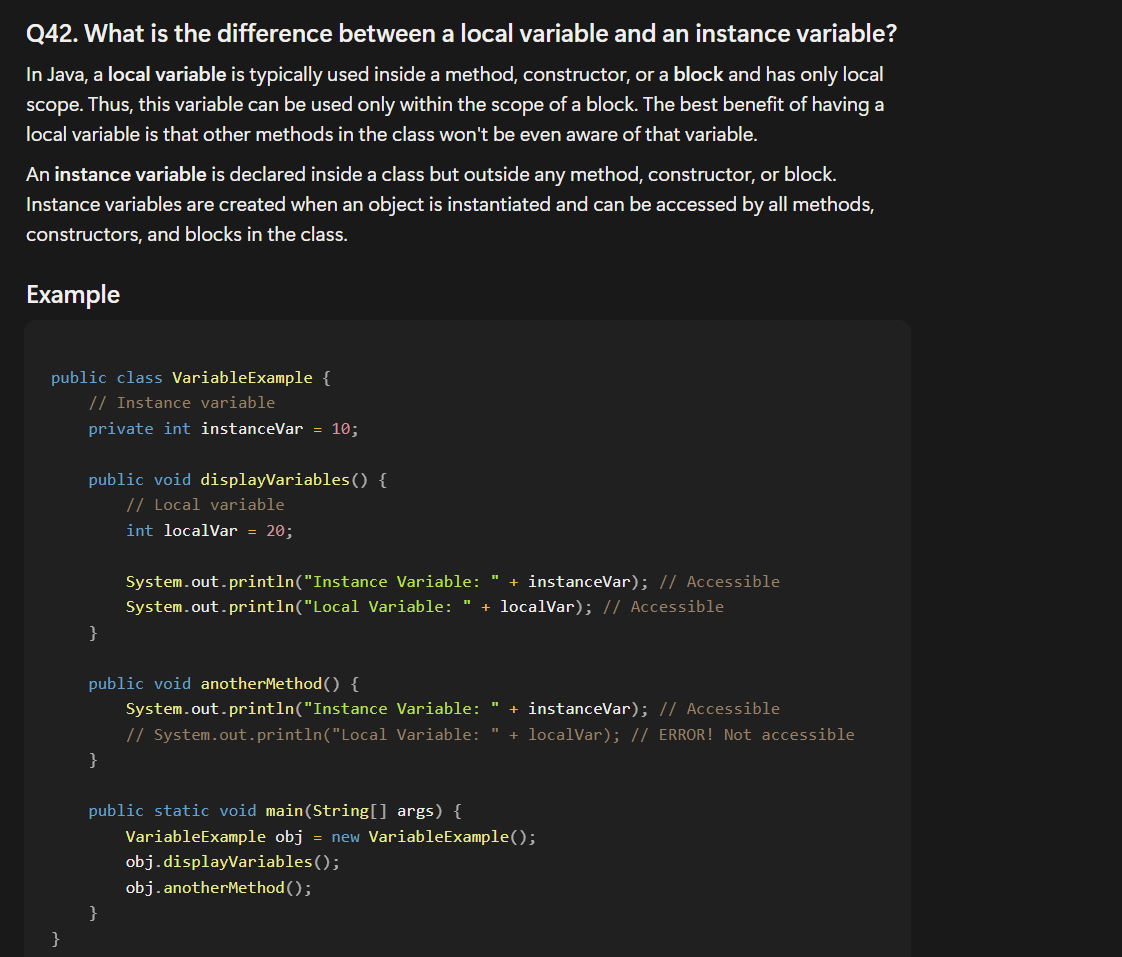Click 'VariableExample obj = new VariableExample();' line
This screenshot has width=1122, height=957.
click(331, 837)
